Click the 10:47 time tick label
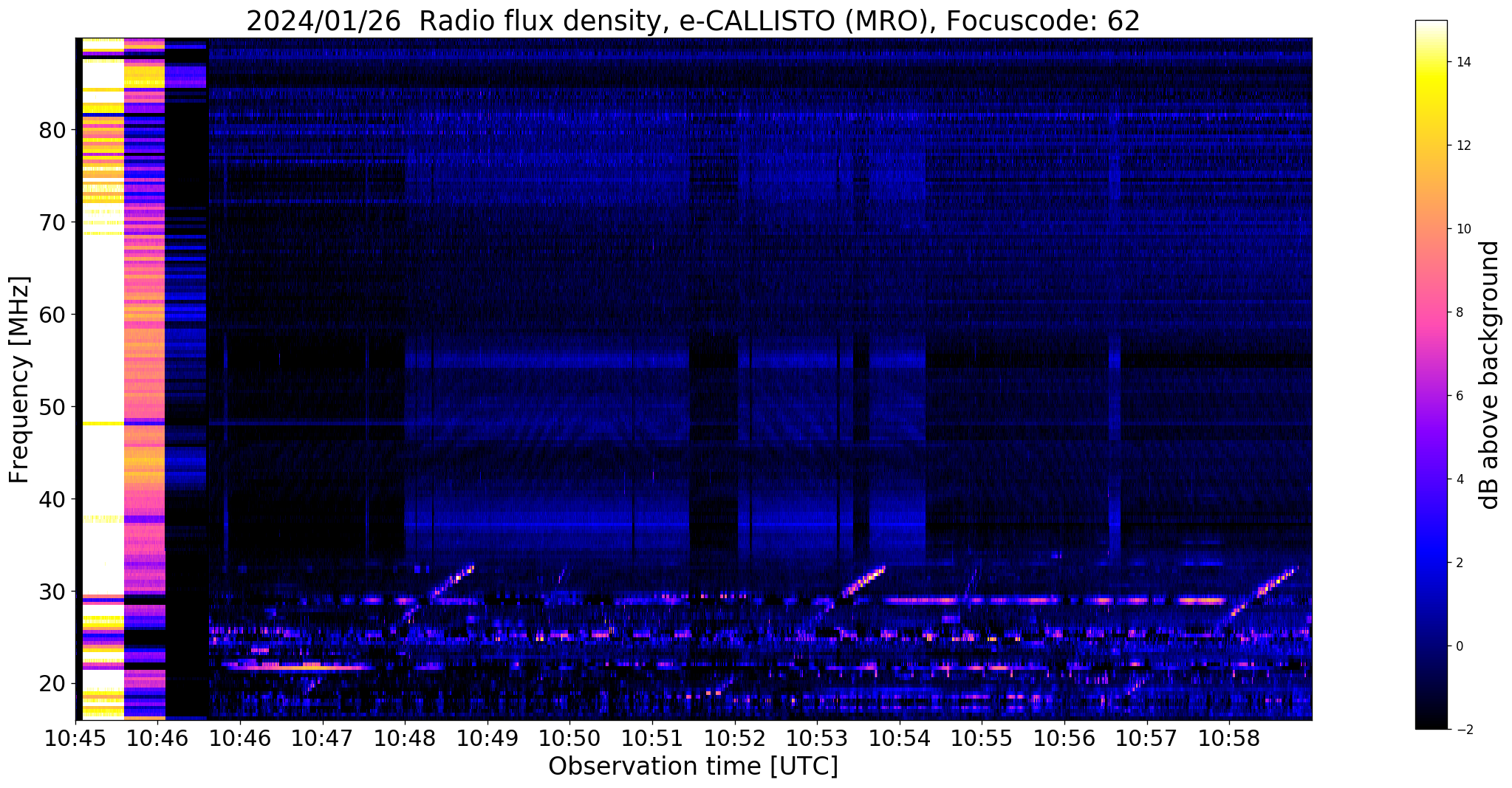 322,739
